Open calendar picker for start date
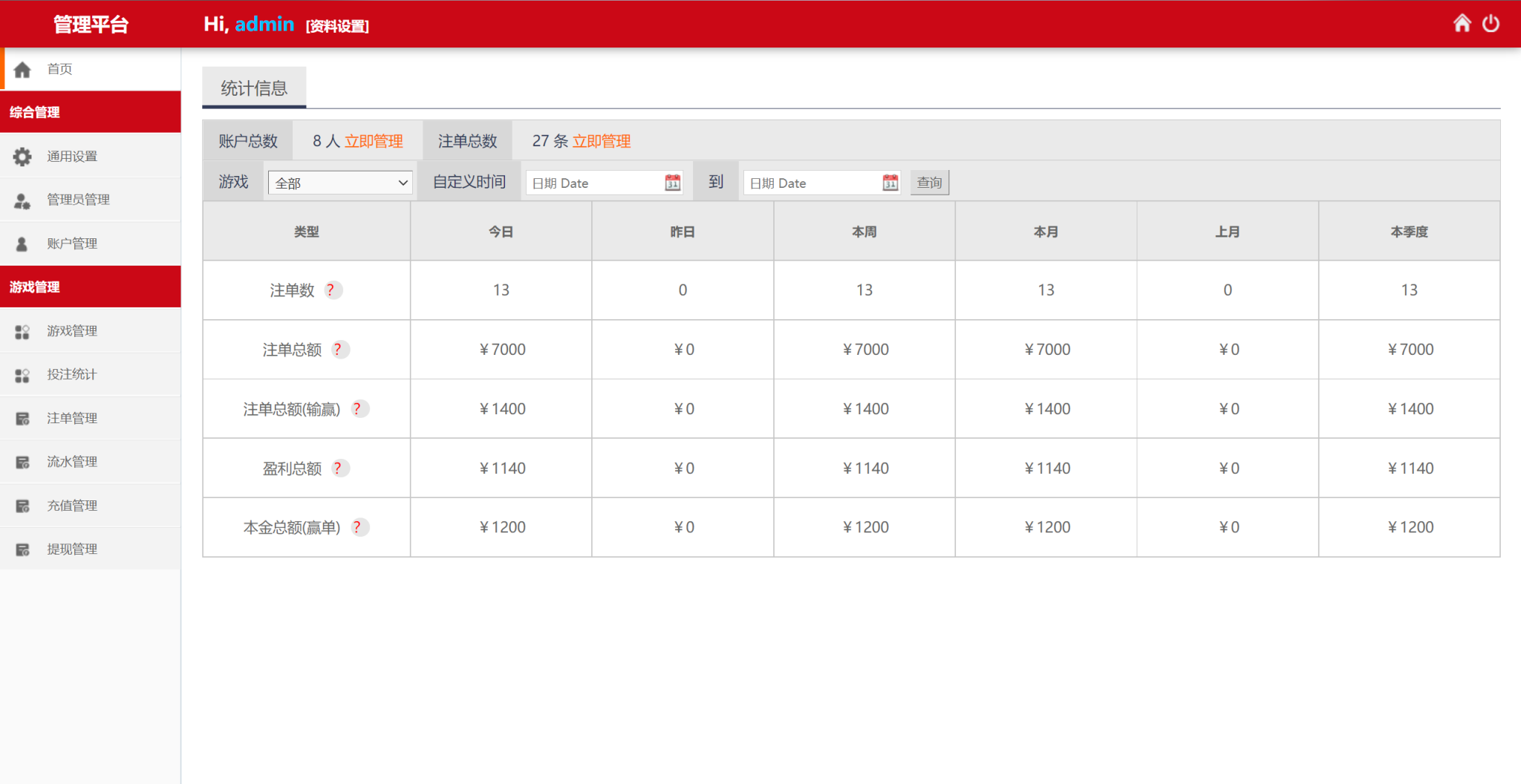The height and width of the screenshot is (784, 1521). [672, 183]
